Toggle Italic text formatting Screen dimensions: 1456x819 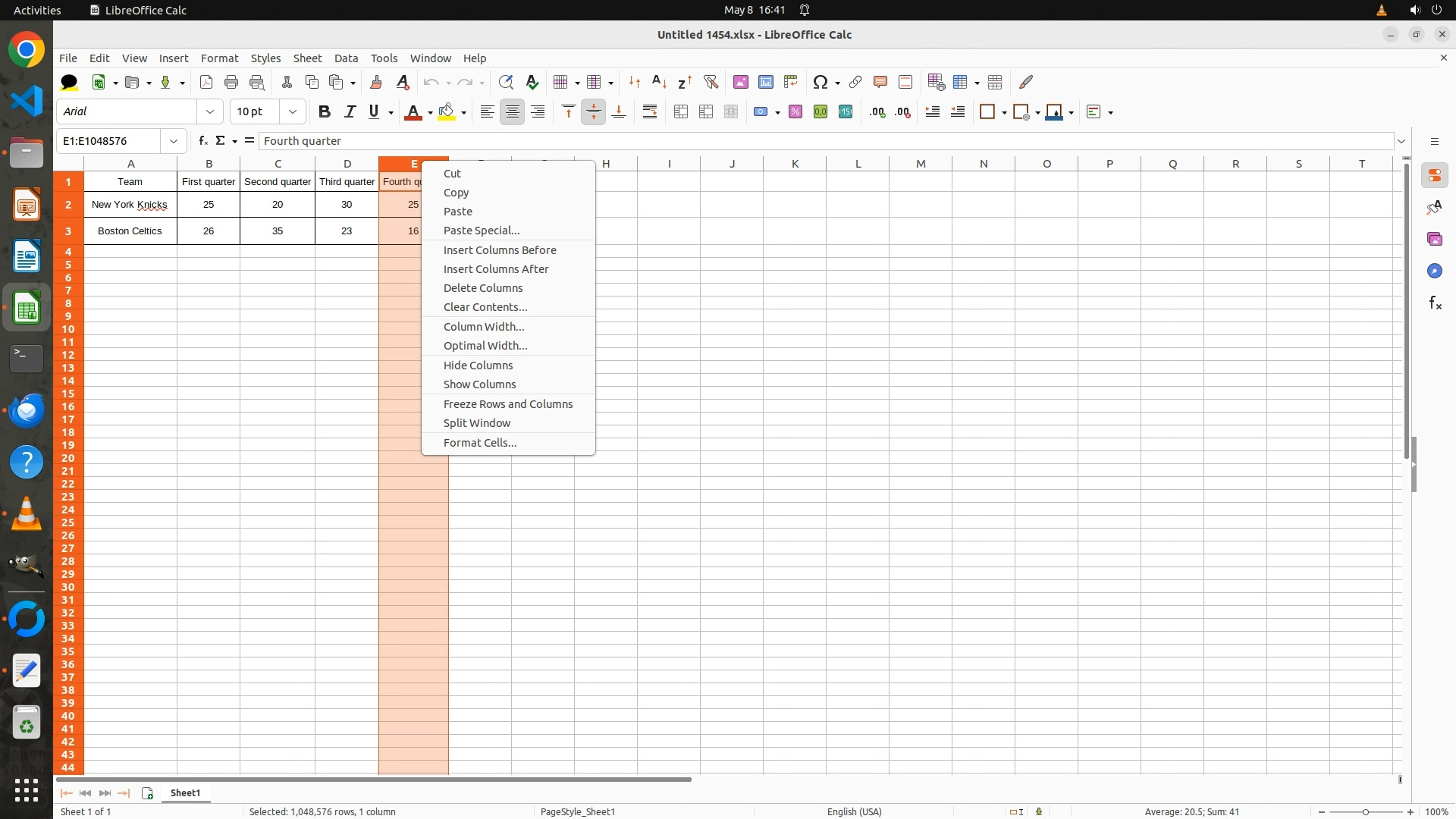(350, 112)
